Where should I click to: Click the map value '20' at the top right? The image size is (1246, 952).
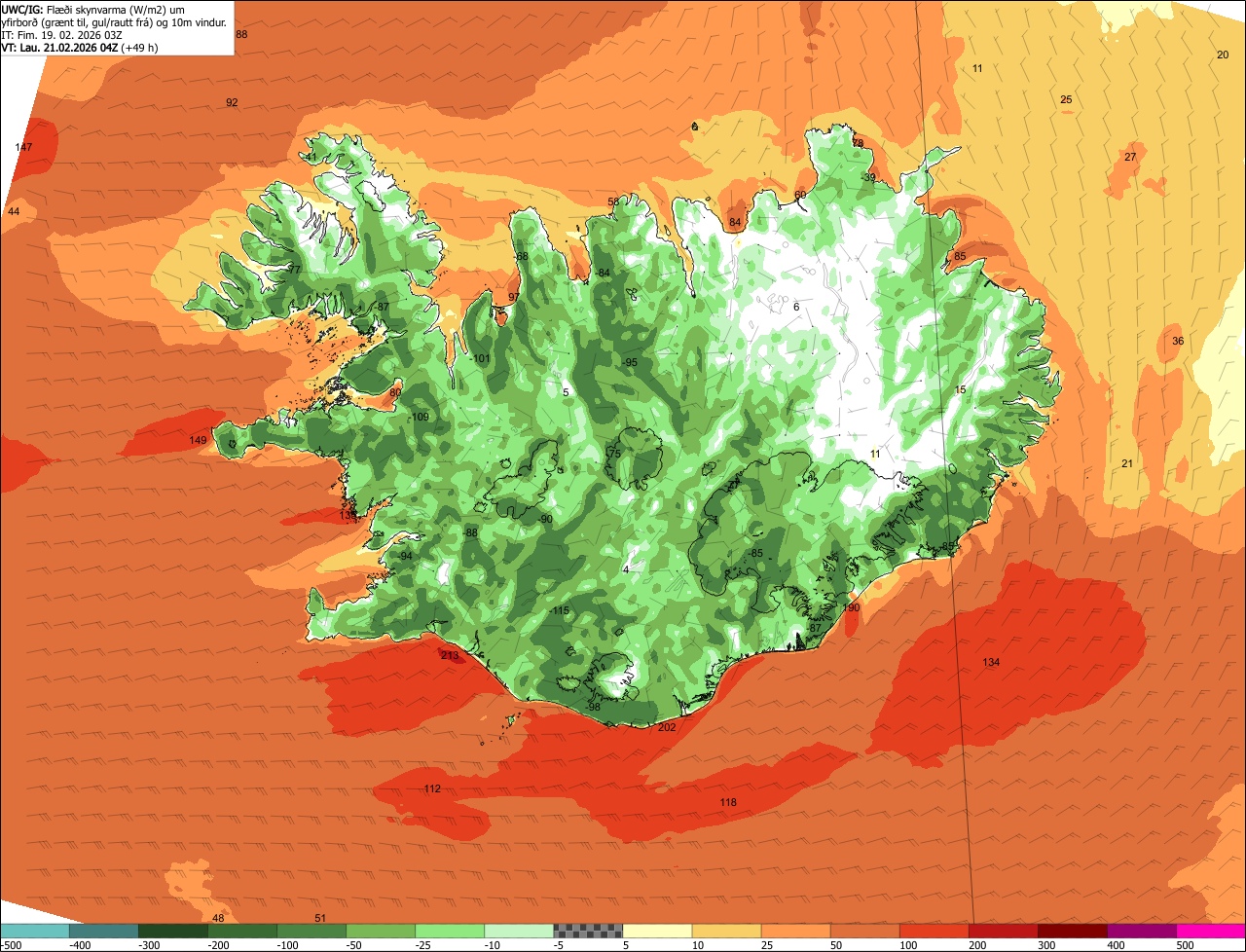[x=1223, y=55]
